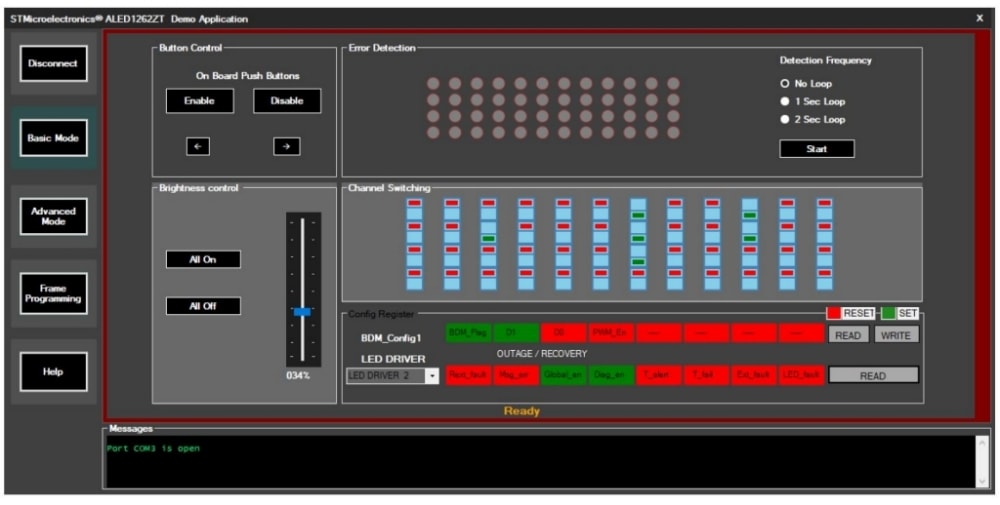The height and width of the screenshot is (505, 1000).
Task: Switch to Advanced Mode
Action: tap(53, 216)
